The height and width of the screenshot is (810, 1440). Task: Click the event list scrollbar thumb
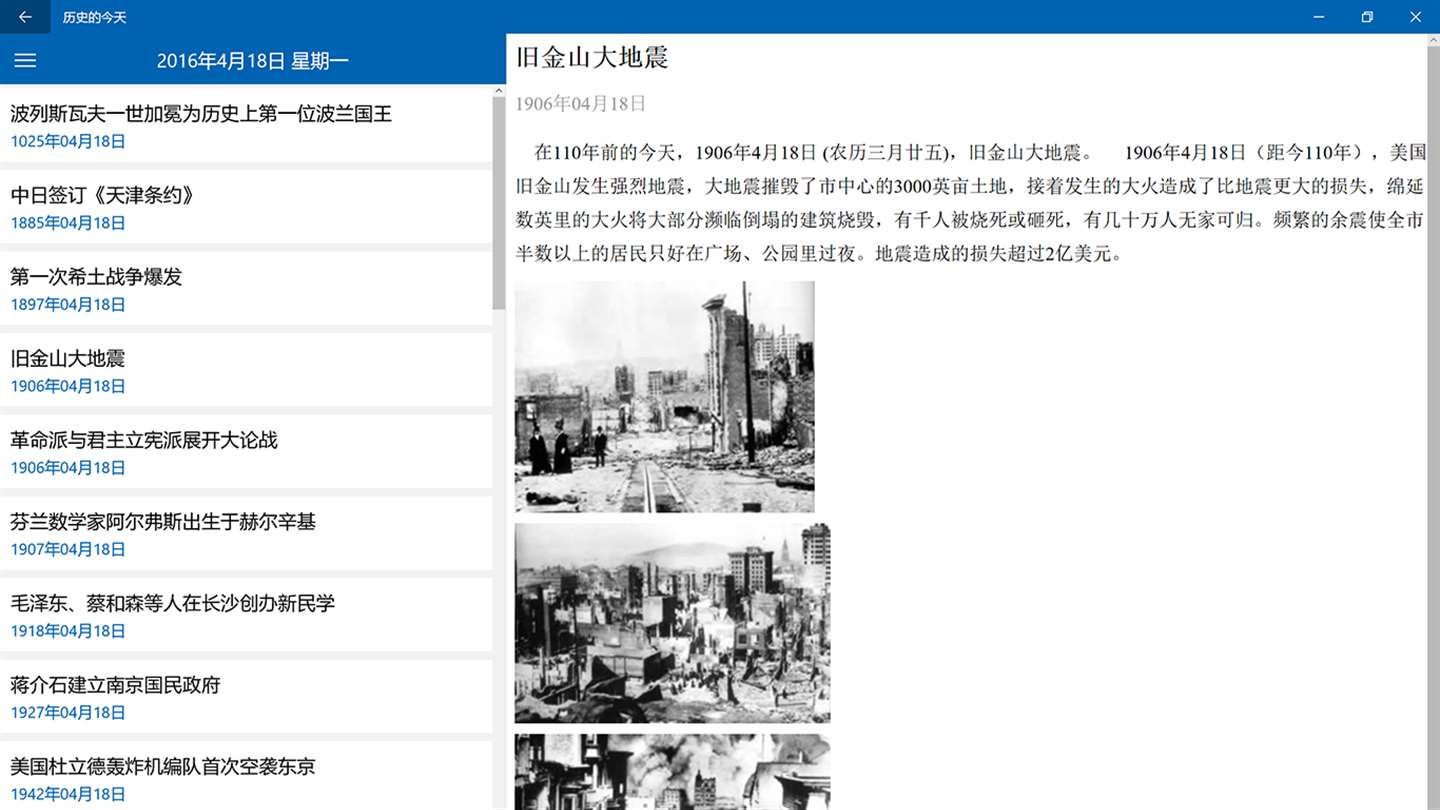point(499,203)
